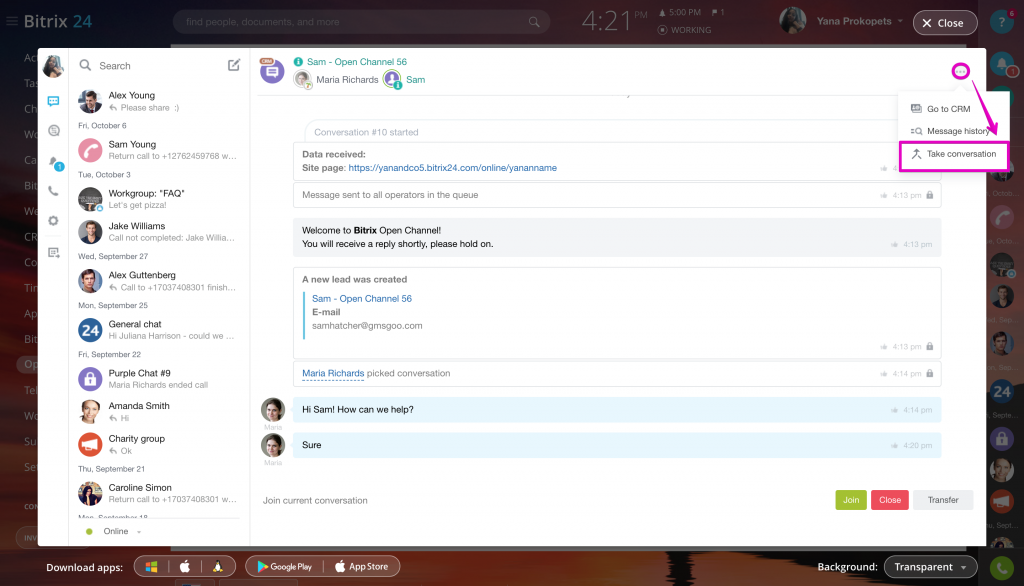Click the bell notifications icon on right panel
The image size is (1024, 586).
click(x=1001, y=64)
